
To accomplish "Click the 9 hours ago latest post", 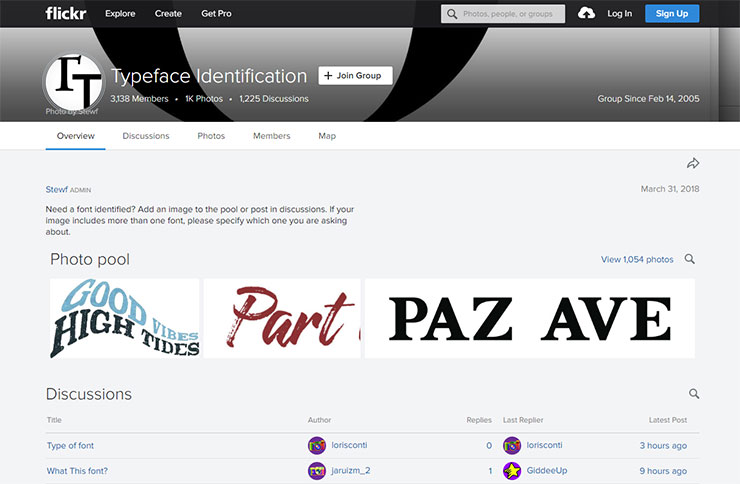I will coord(663,471).
